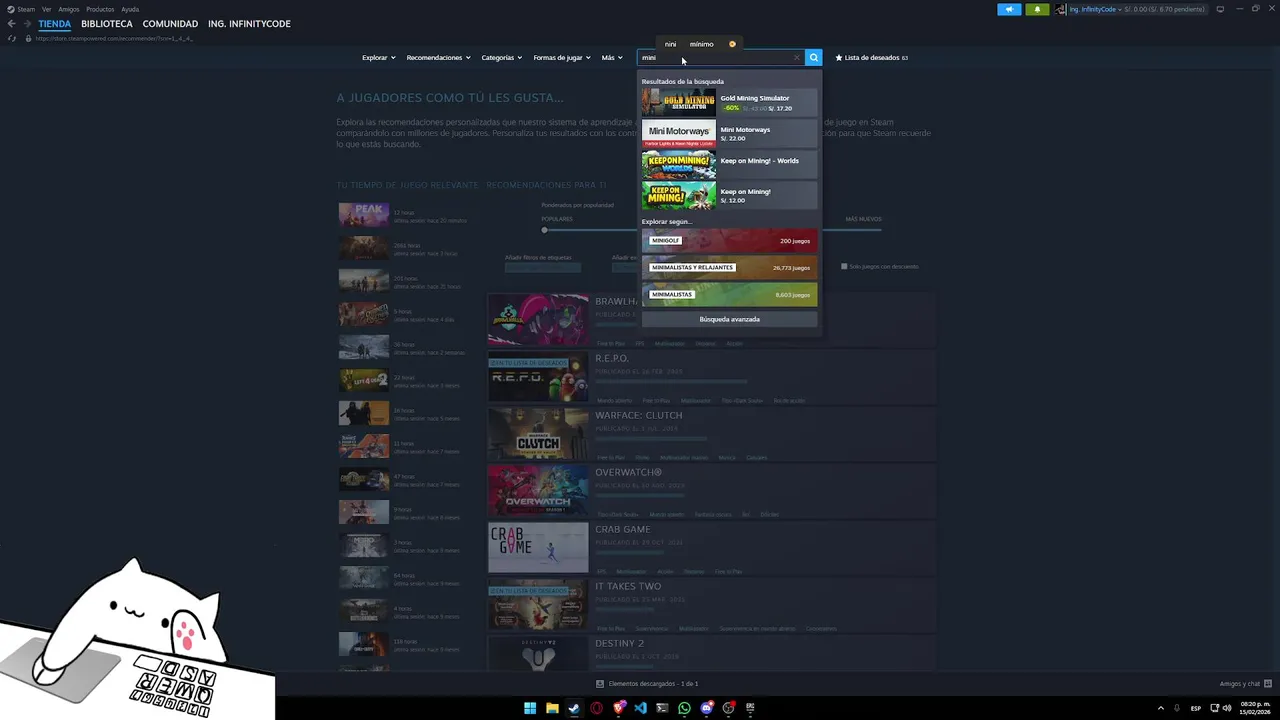Browse the MINIGOLF tag with 200 juegos
Image resolution: width=1280 pixels, height=720 pixels.
click(x=729, y=240)
